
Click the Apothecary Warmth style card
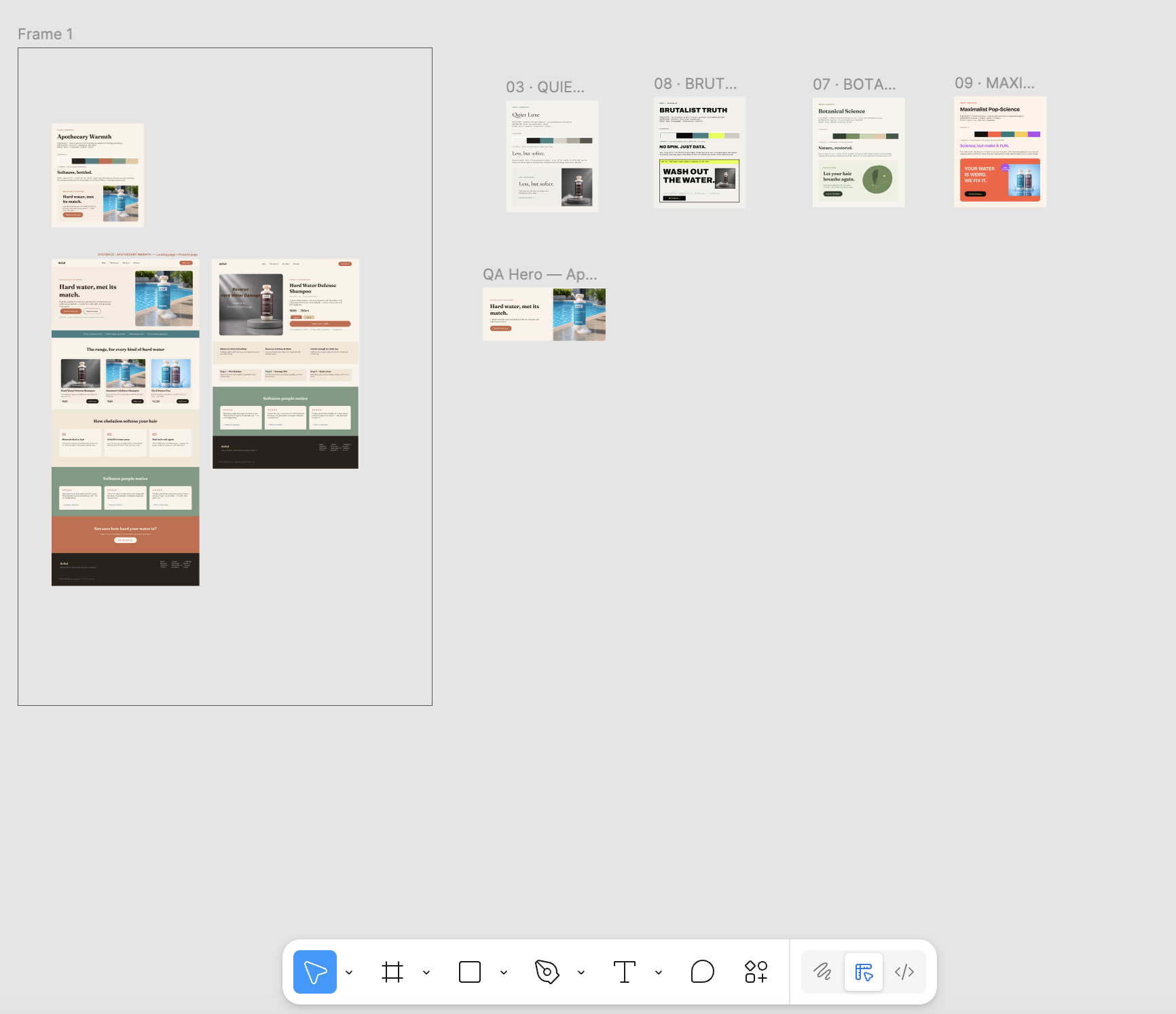coord(98,175)
